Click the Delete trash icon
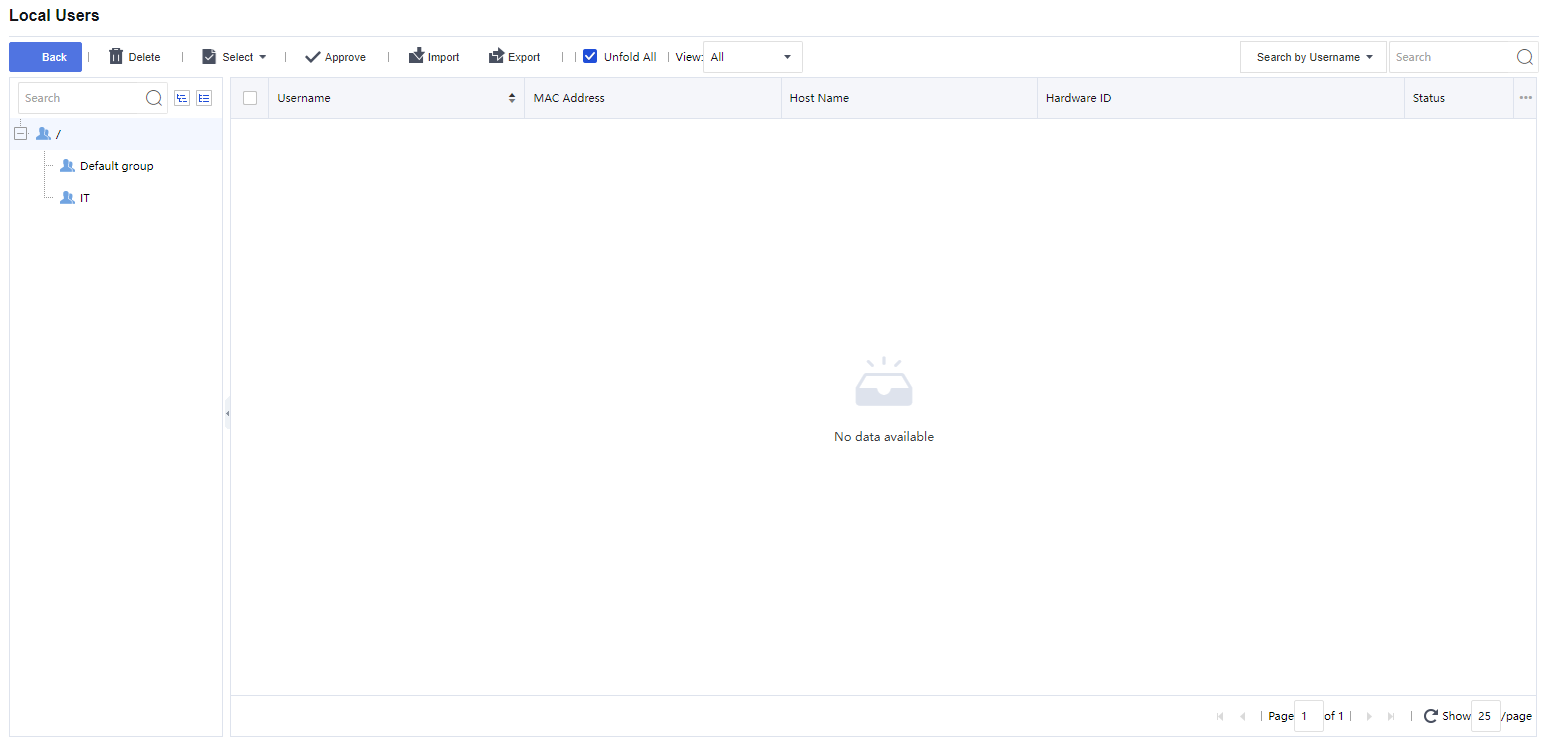Viewport: 1547px width, 738px height. [116, 57]
